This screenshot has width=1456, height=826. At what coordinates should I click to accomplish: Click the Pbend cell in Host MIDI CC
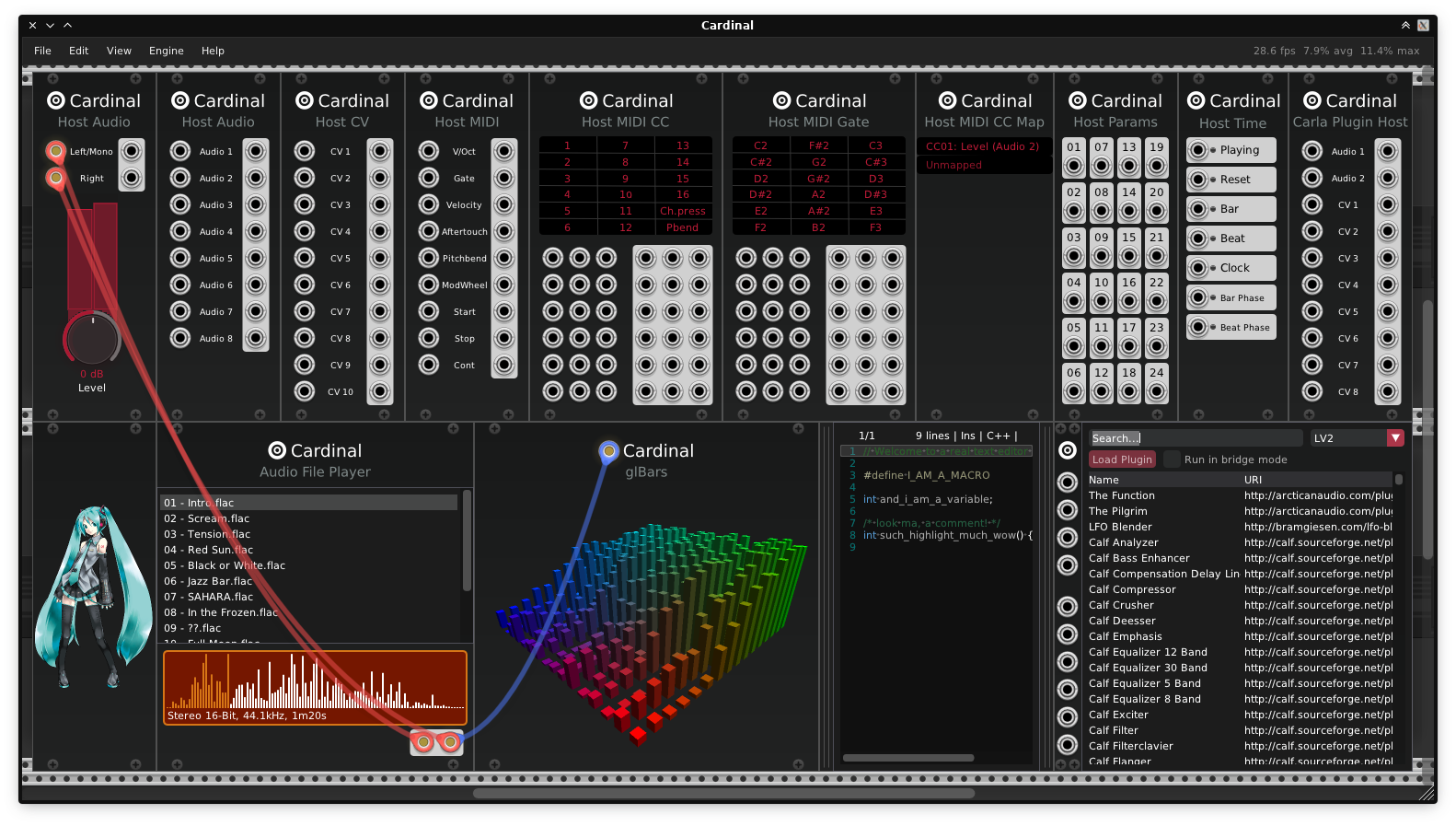pos(682,227)
